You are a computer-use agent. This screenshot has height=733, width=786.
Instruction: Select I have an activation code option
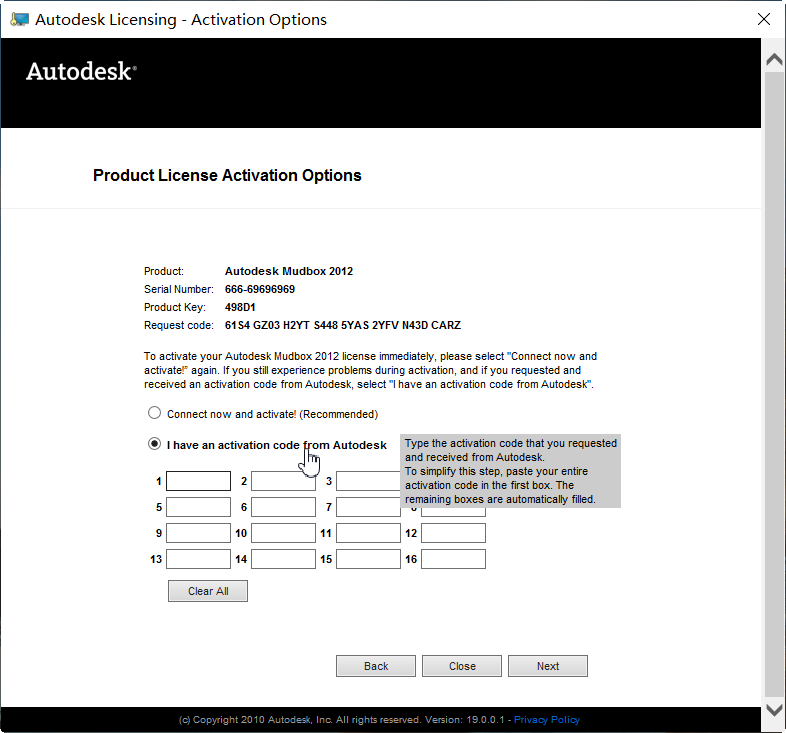click(154, 444)
